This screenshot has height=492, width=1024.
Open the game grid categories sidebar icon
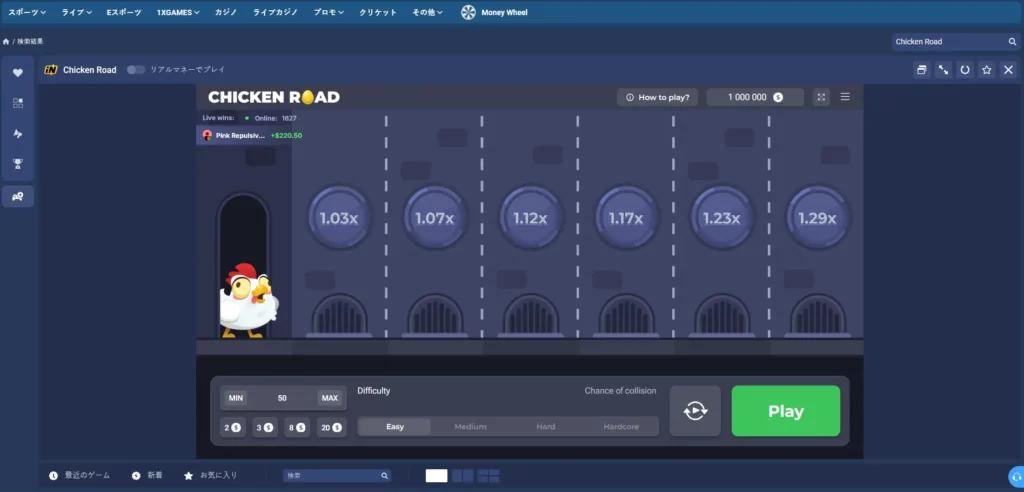(x=18, y=103)
